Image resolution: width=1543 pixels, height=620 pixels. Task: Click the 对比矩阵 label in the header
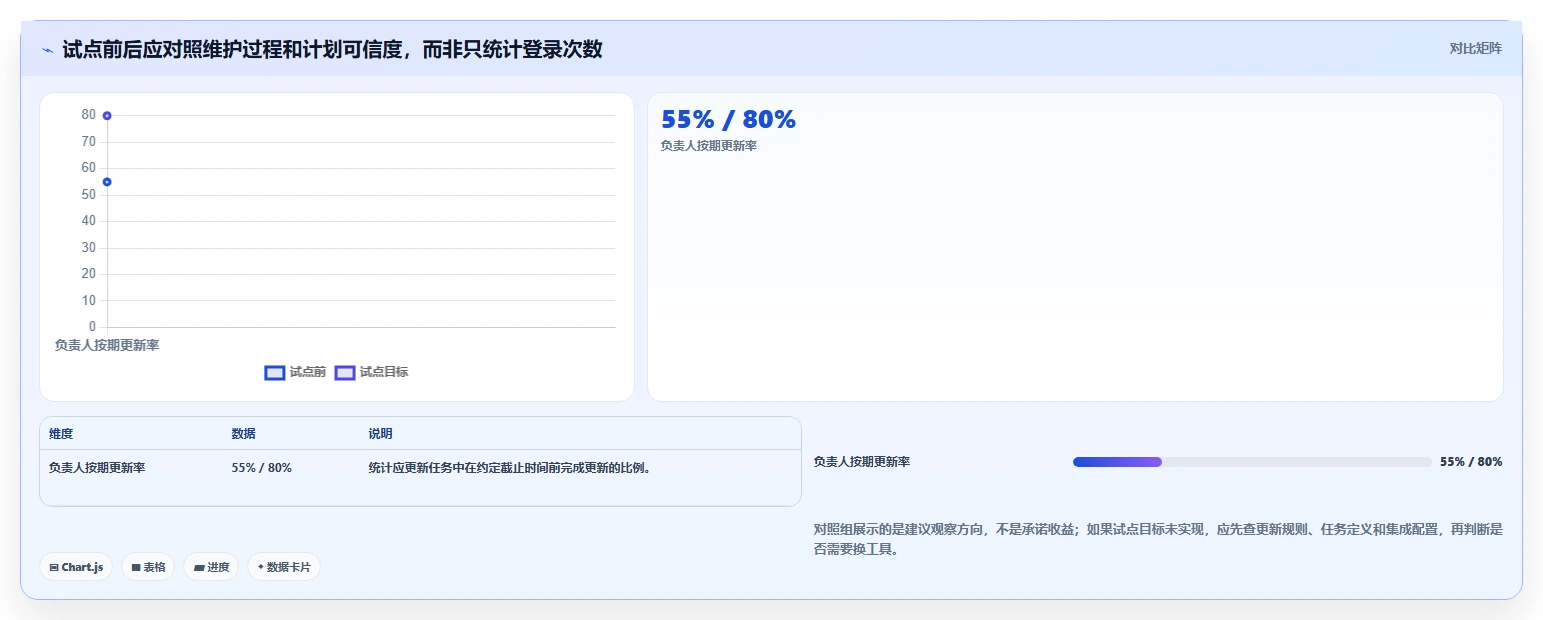coord(1475,48)
